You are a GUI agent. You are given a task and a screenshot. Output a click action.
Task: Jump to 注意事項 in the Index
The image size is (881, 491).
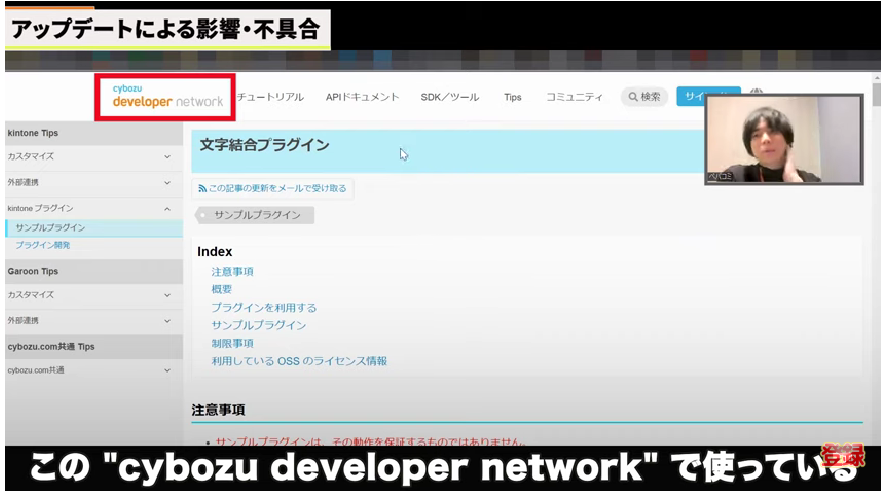click(x=232, y=272)
